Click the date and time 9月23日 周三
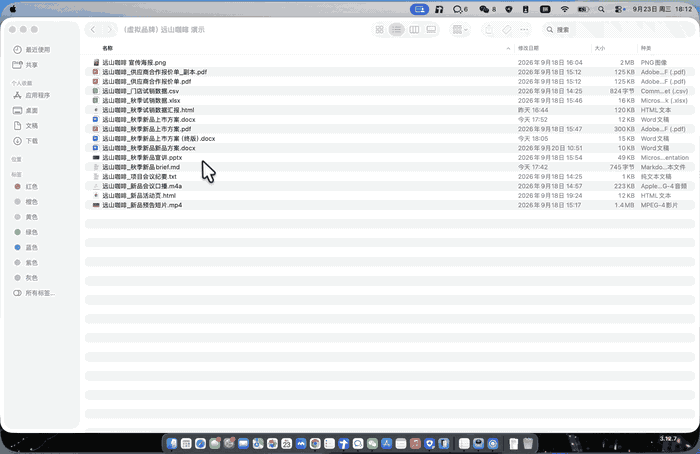Image resolution: width=700 pixels, height=454 pixels. [651, 9]
